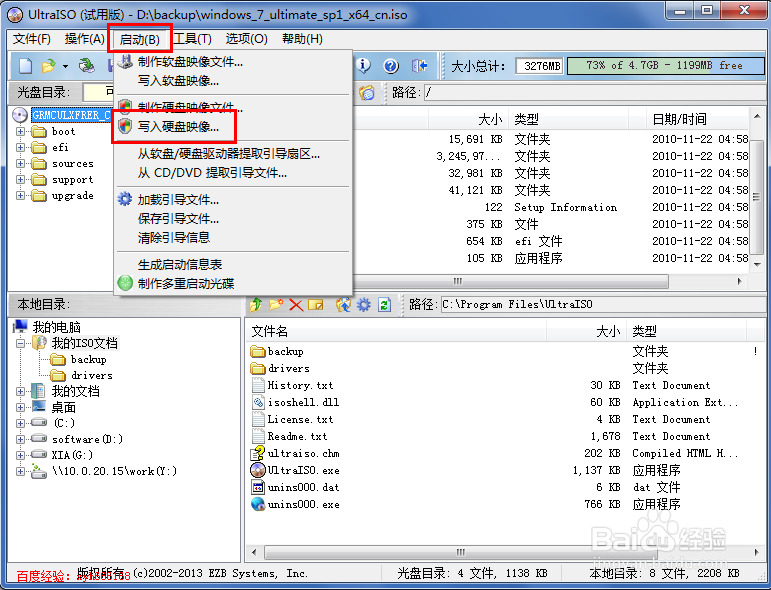The image size is (771, 590).
Task: Click the add files to image icon
Action: 343,305
